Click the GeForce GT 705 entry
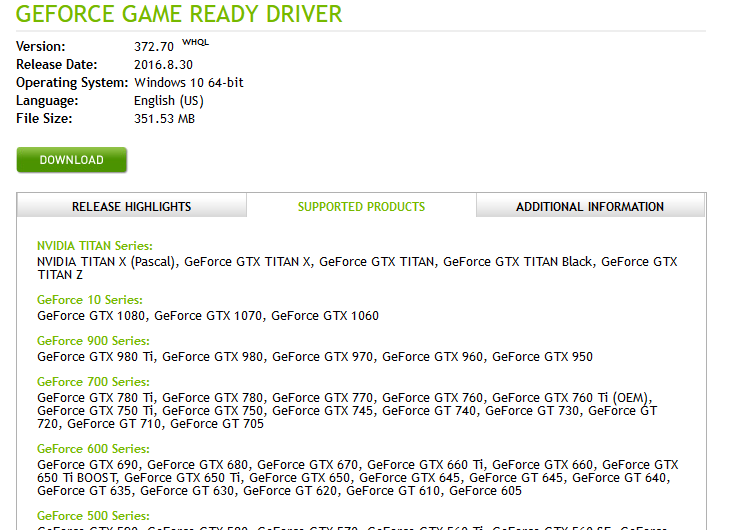Screen dimensions: 733x530 pos(217,424)
